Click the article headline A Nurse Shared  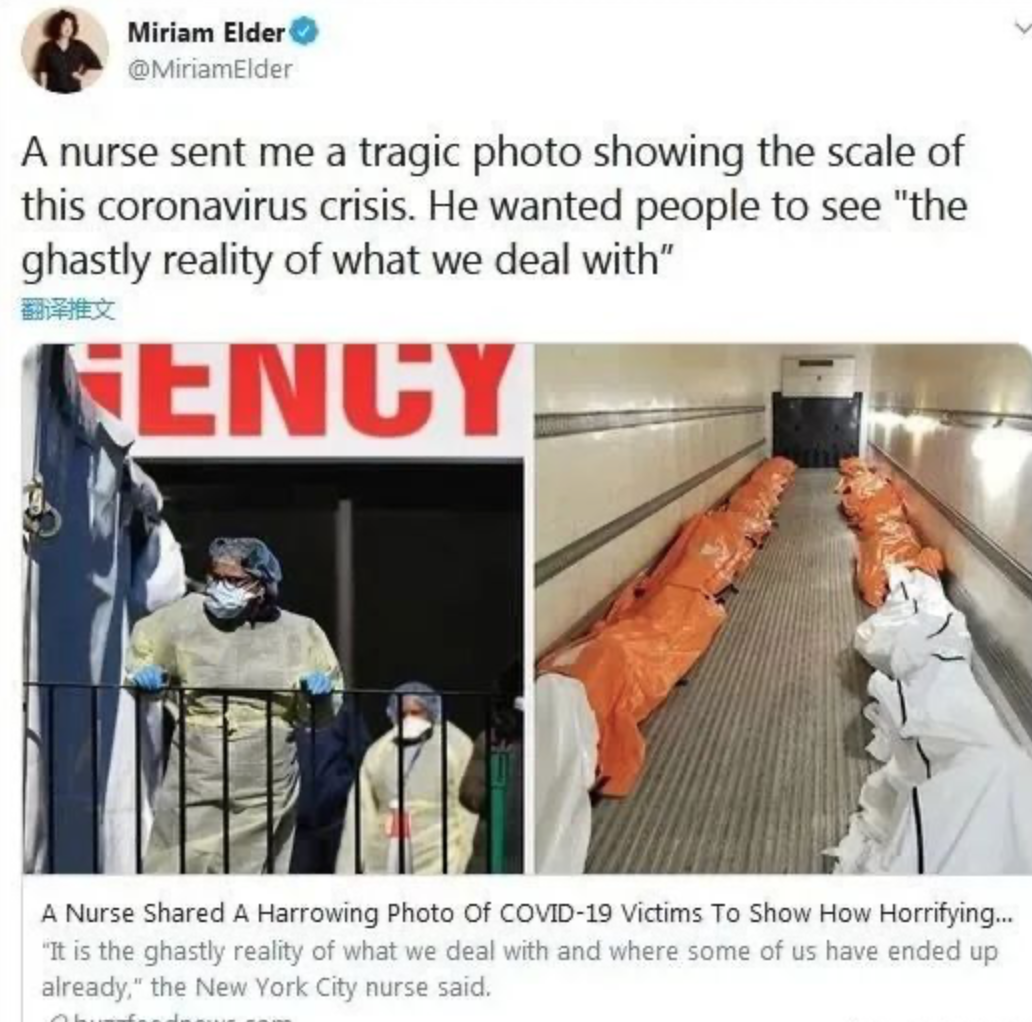tap(527, 913)
